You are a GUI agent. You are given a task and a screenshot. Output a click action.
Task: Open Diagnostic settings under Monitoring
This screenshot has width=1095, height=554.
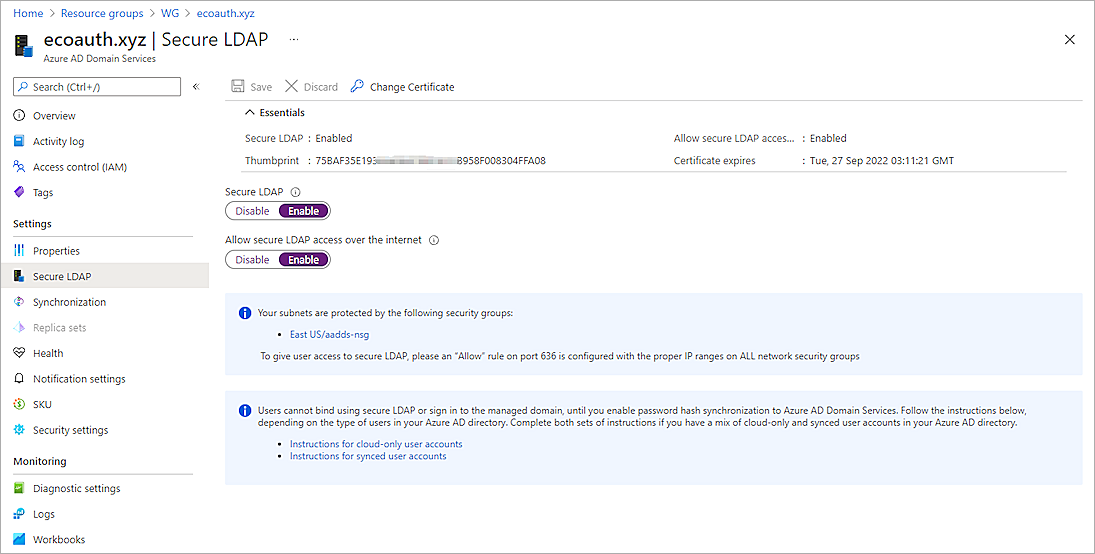[x=76, y=489]
